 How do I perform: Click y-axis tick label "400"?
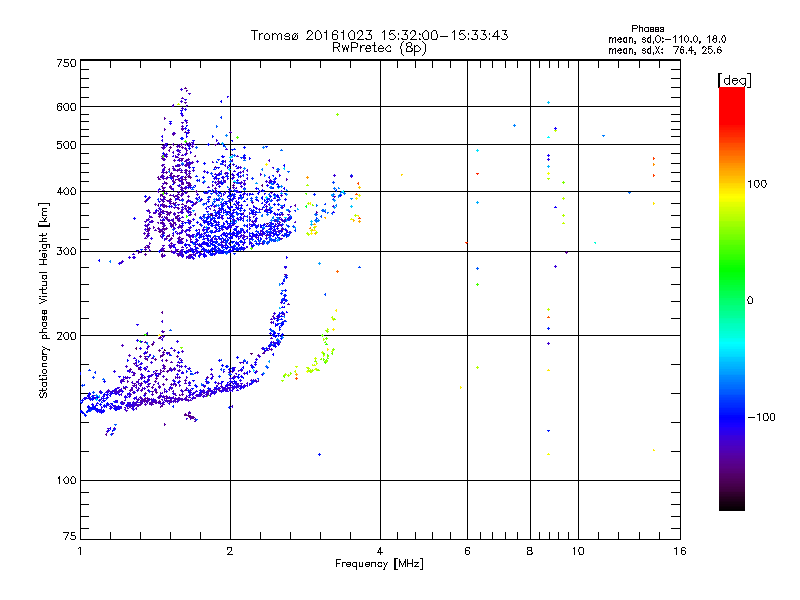(66, 192)
